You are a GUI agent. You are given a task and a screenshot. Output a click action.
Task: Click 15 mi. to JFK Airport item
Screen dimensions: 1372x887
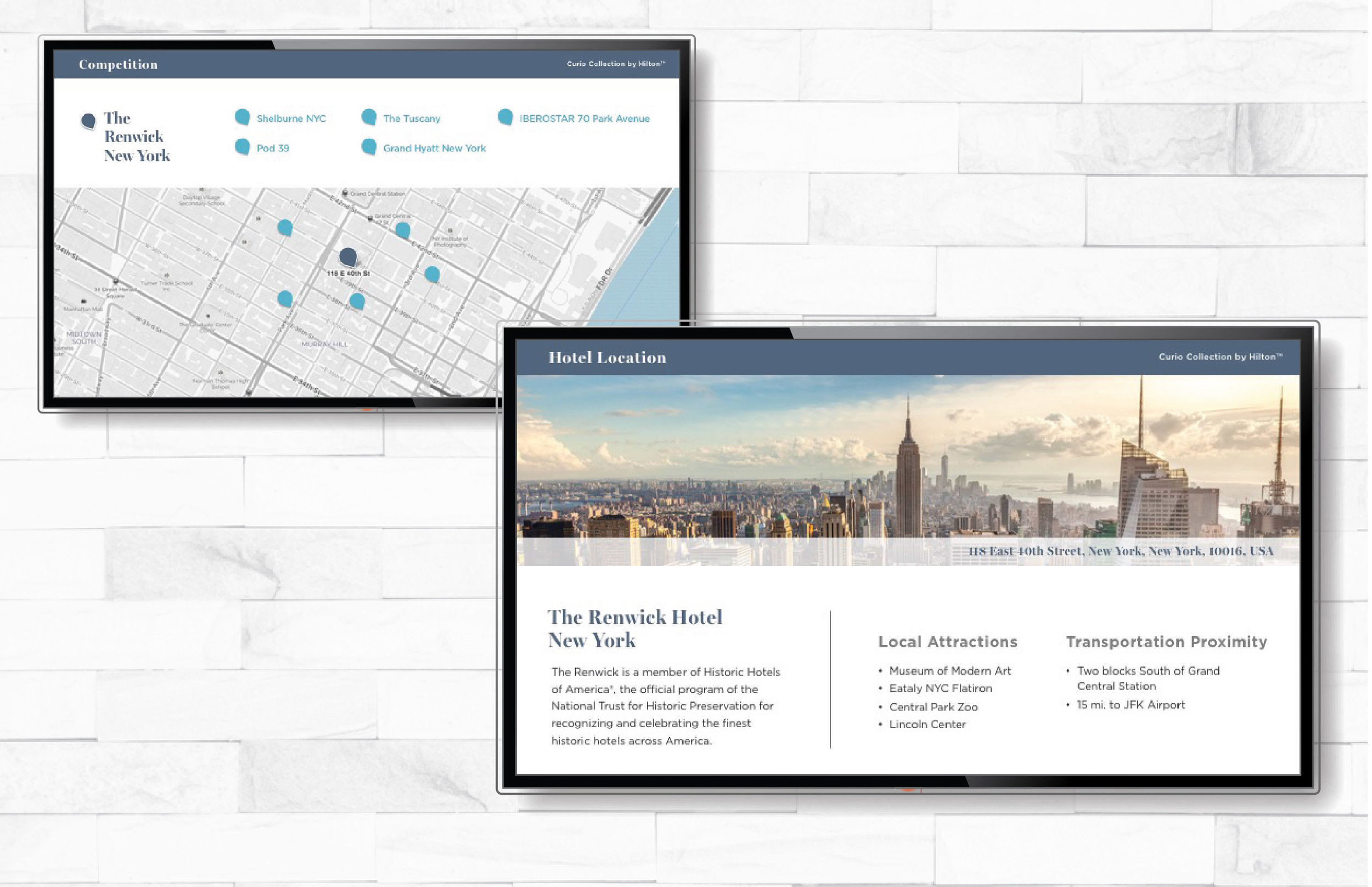click(x=1131, y=705)
